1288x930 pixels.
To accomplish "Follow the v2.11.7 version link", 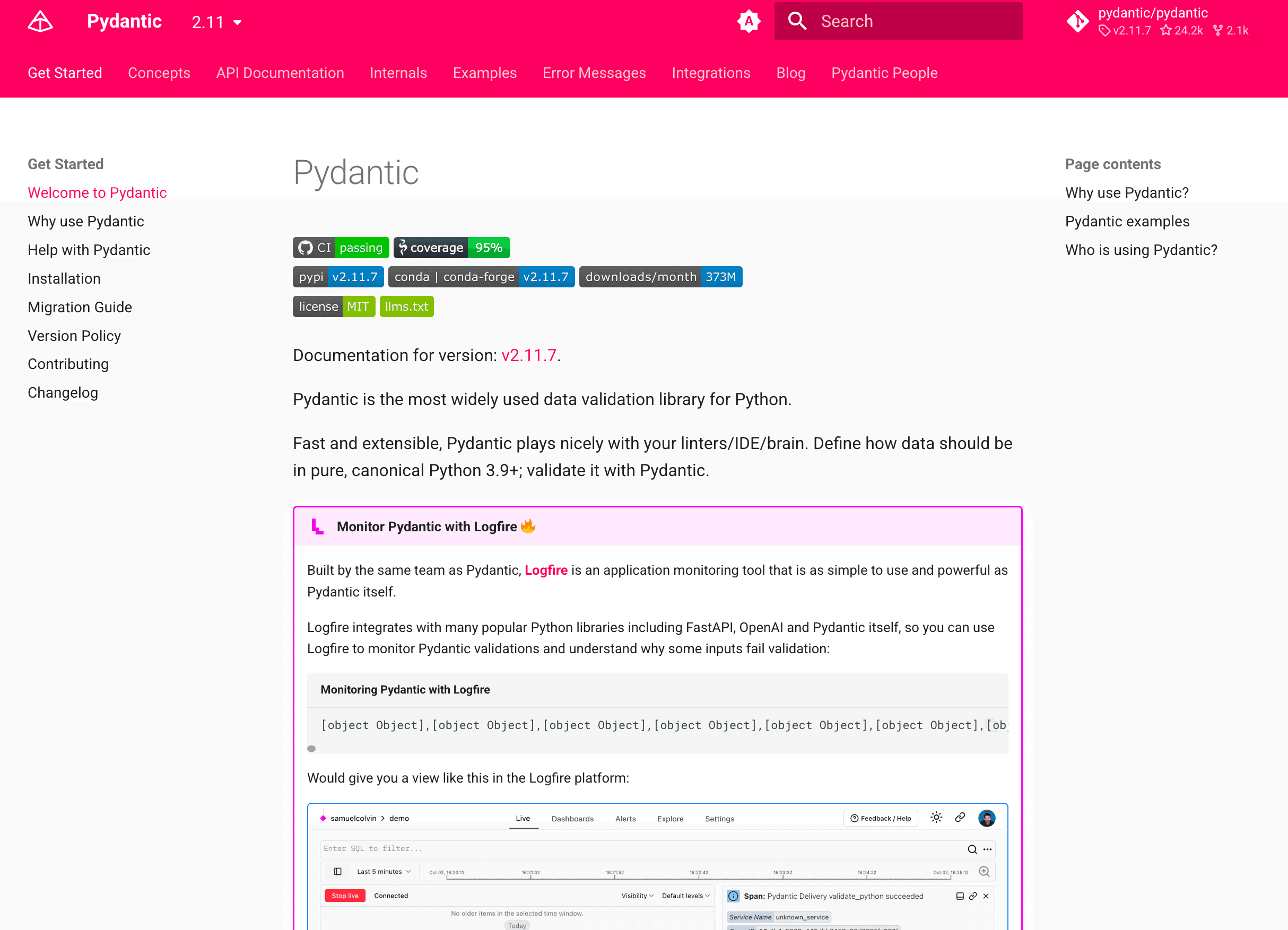I will coord(529,355).
